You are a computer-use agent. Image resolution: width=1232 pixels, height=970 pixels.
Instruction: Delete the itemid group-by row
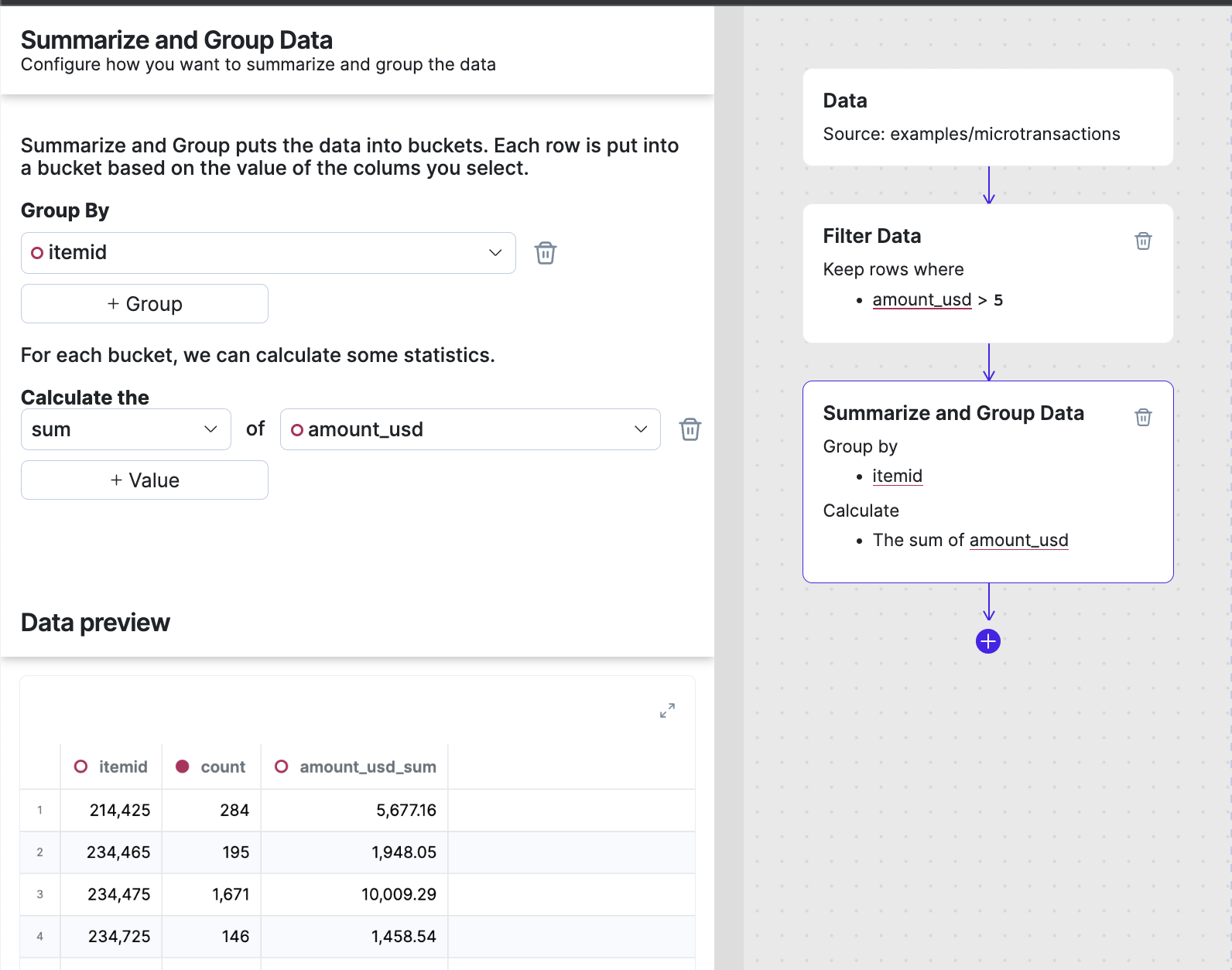pos(546,253)
